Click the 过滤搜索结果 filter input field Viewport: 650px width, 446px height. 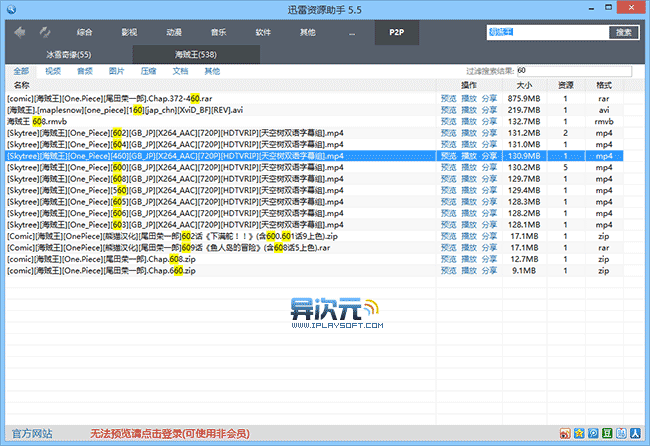(x=574, y=71)
